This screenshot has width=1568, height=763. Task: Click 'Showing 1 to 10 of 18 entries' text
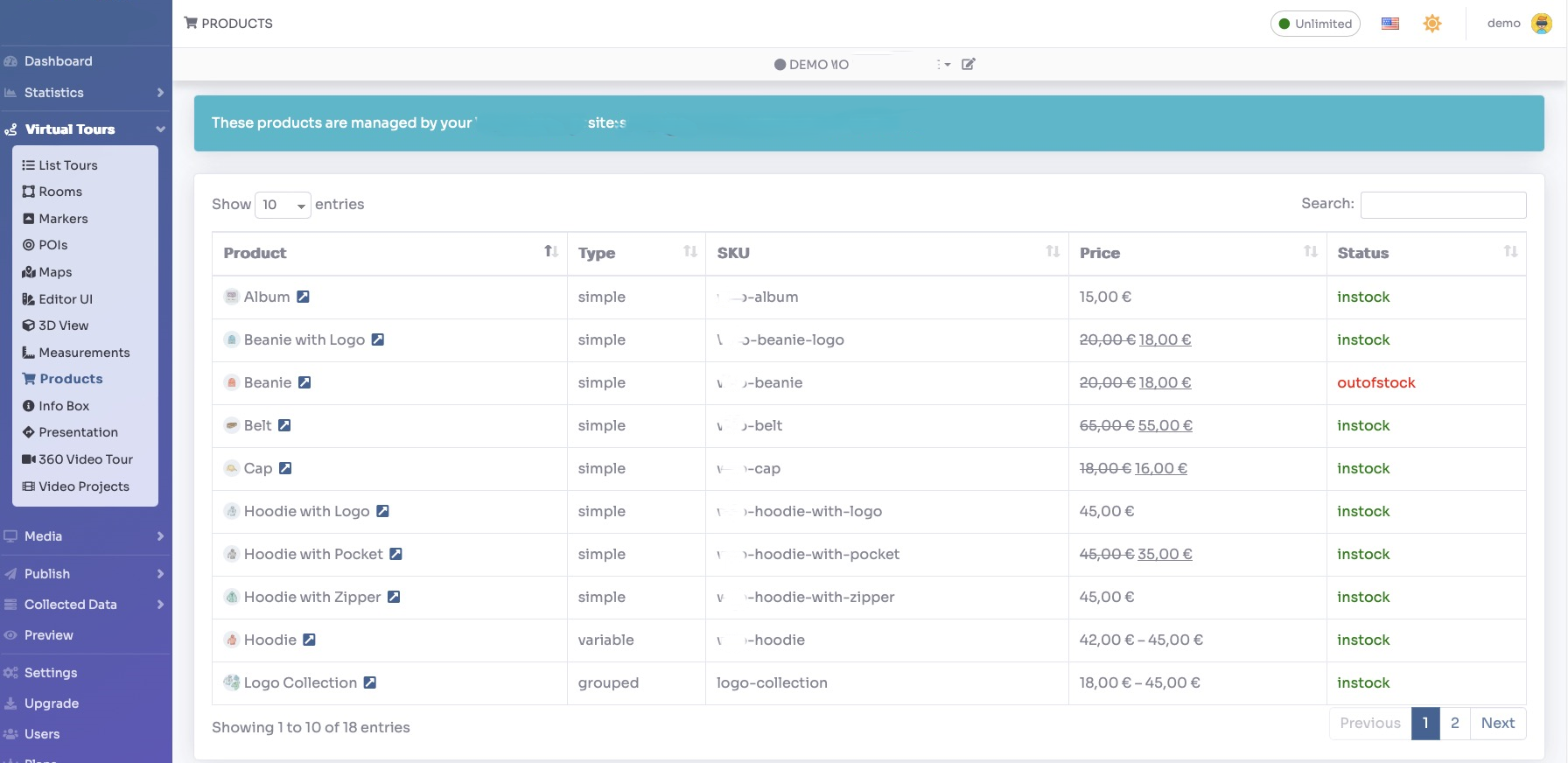click(311, 727)
